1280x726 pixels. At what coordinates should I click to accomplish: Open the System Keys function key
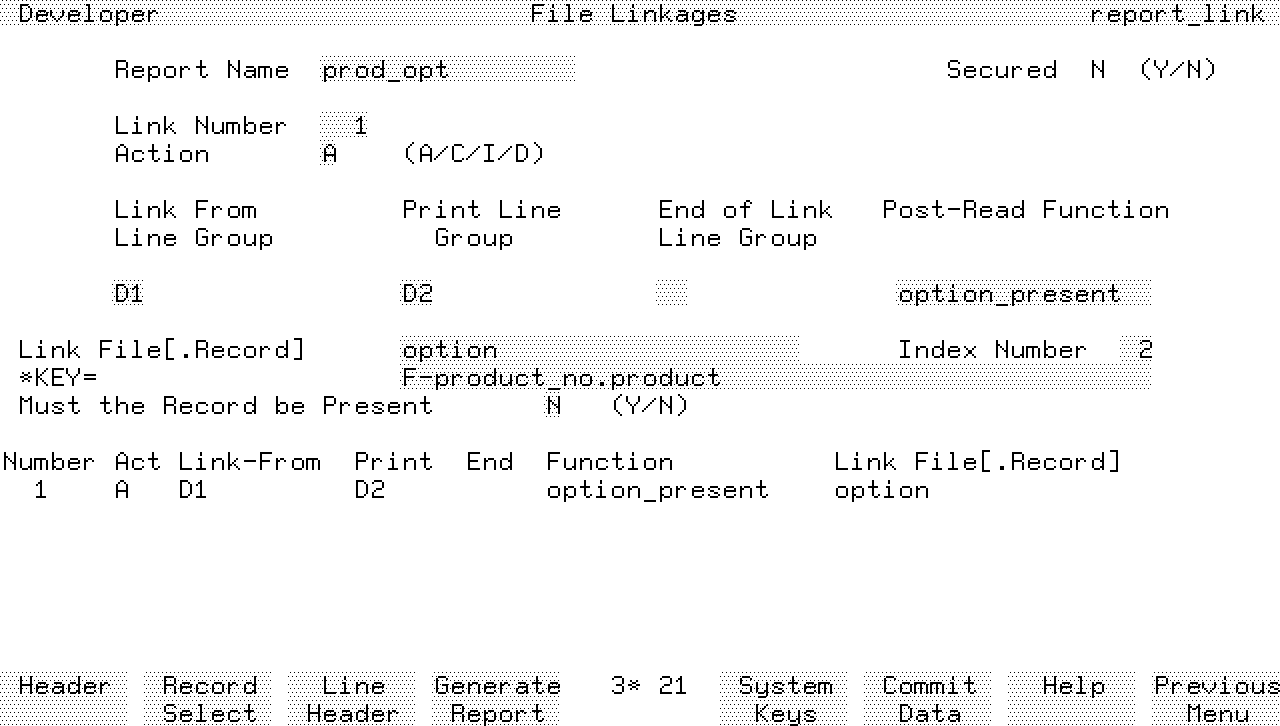click(785, 699)
